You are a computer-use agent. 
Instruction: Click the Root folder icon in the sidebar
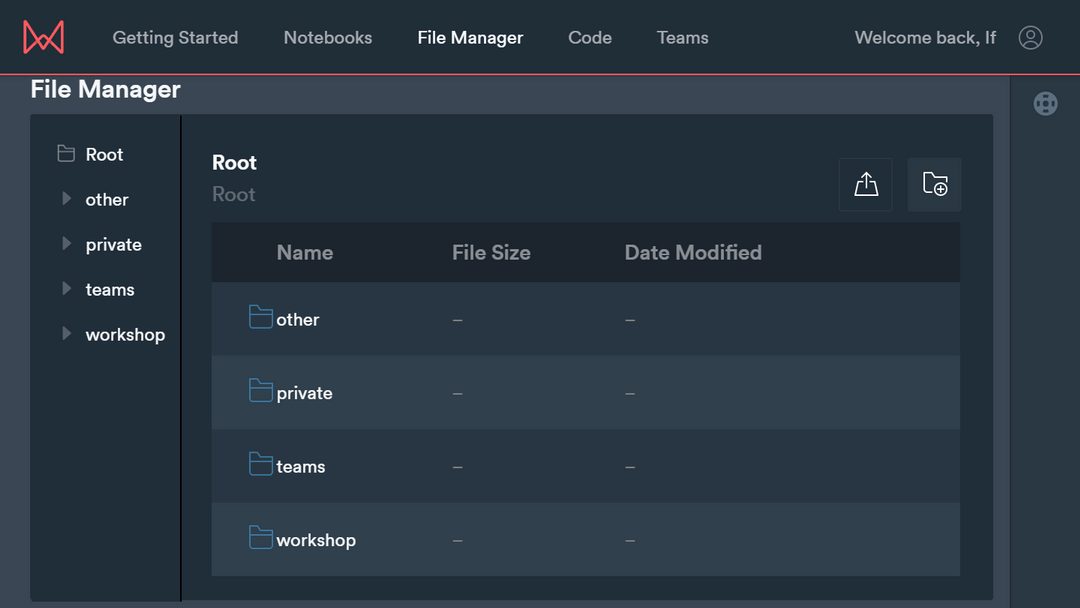click(67, 154)
